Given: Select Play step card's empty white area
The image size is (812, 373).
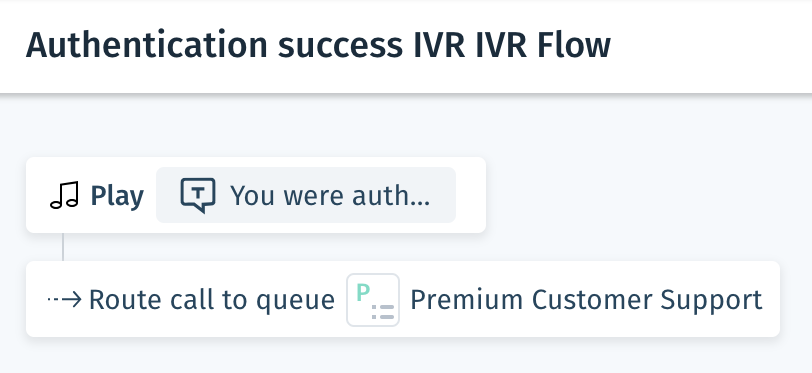Looking at the screenshot, I should 471,195.
